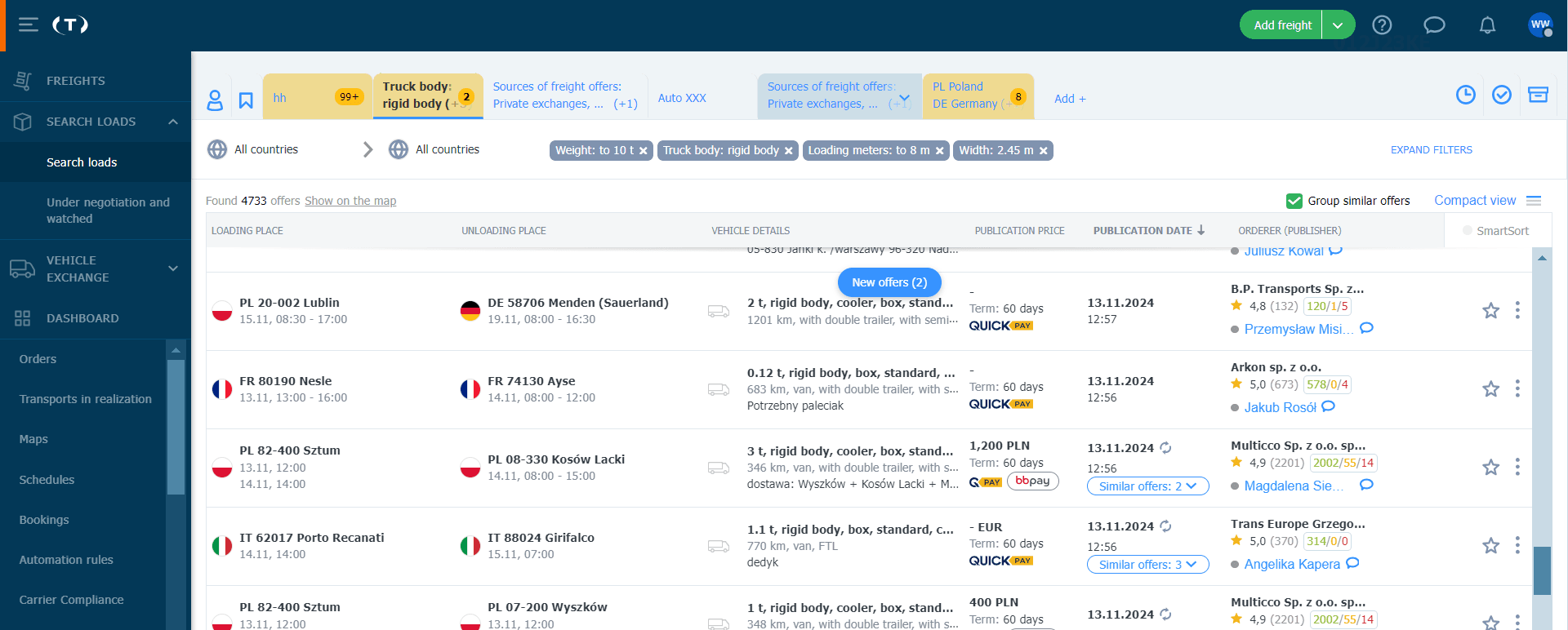Open Automation rules in sidebar
This screenshot has height=630, width=1568.
[x=66, y=560]
